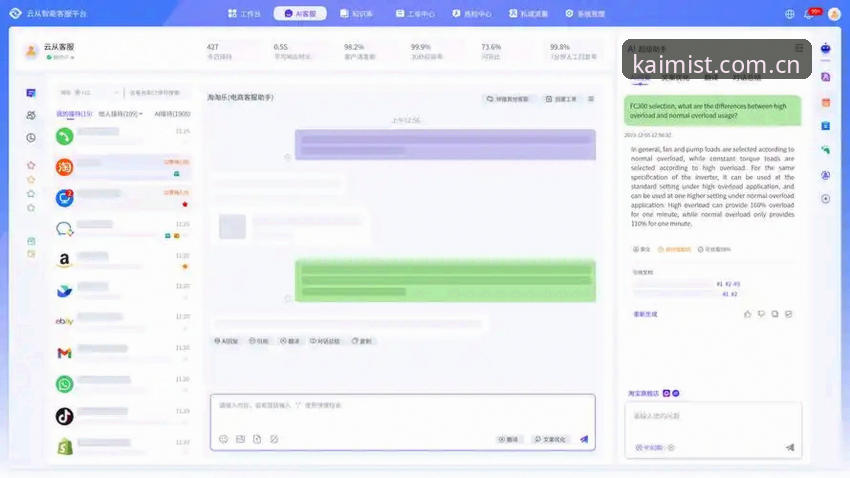Open the robot AI assistant rail icon

[x=826, y=49]
